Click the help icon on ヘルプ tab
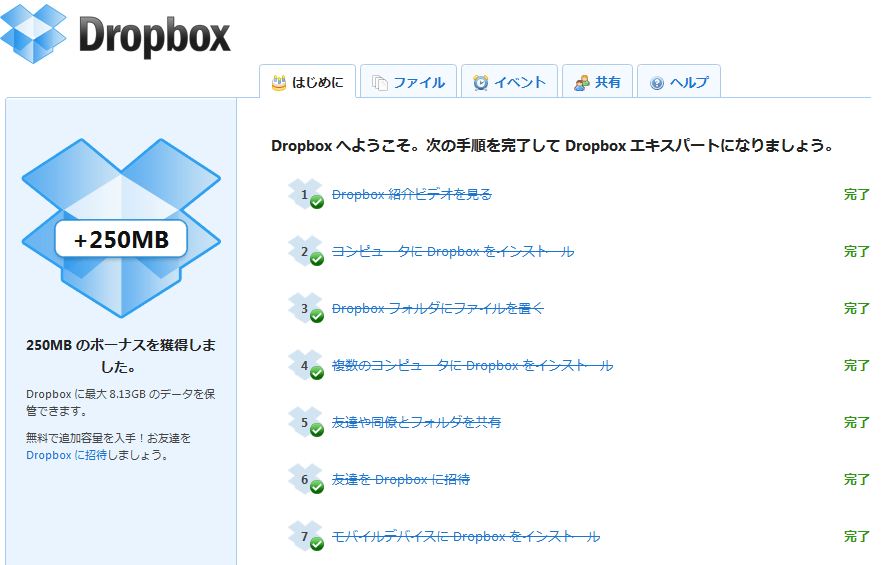 (656, 83)
